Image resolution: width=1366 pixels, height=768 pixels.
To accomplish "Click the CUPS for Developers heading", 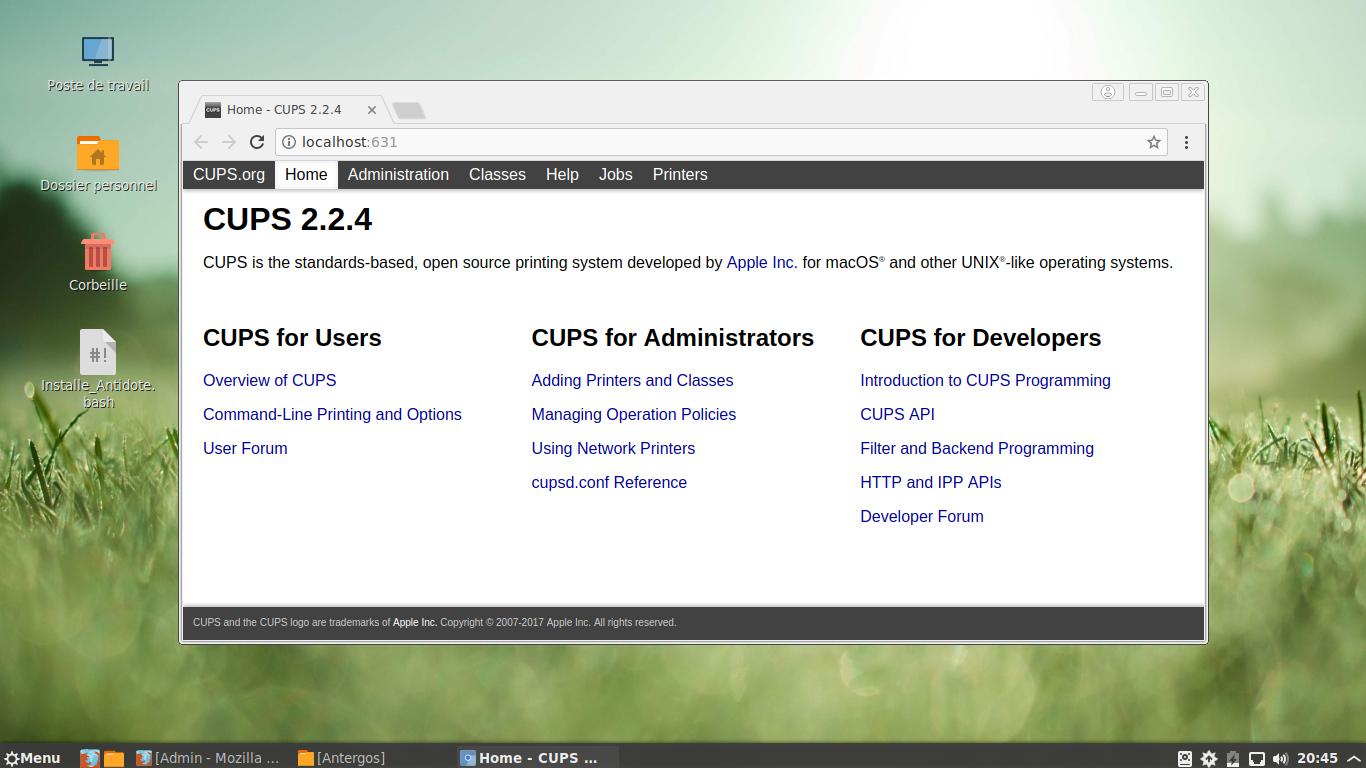I will [x=981, y=338].
